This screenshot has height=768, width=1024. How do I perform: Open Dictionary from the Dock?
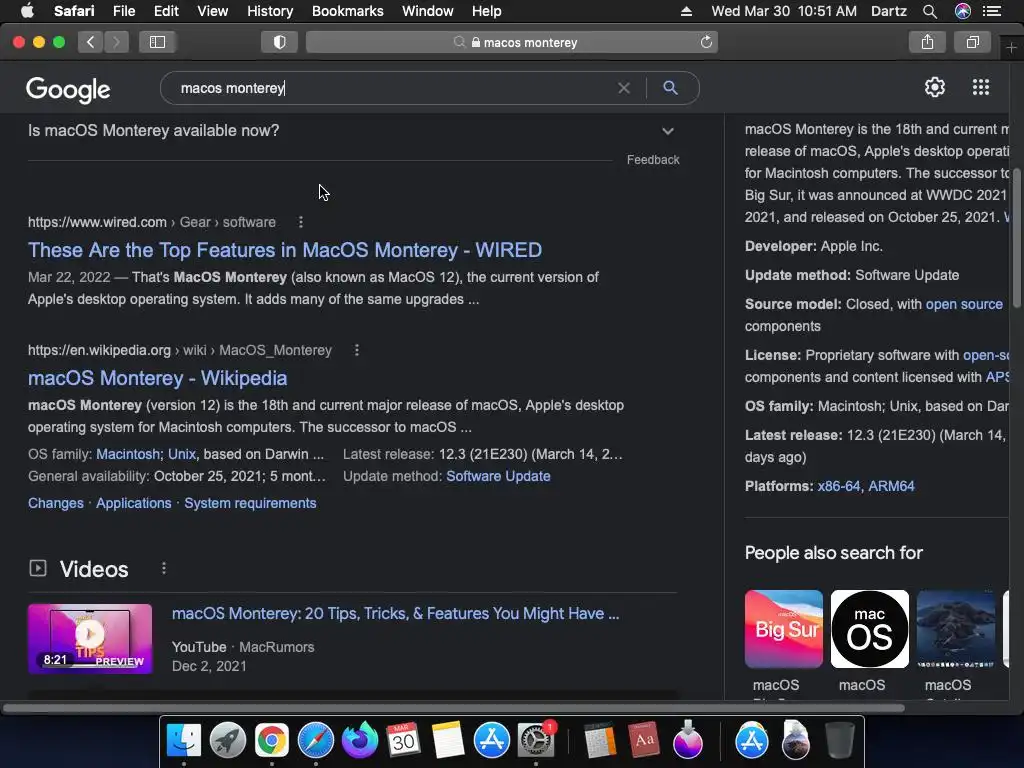click(644, 740)
